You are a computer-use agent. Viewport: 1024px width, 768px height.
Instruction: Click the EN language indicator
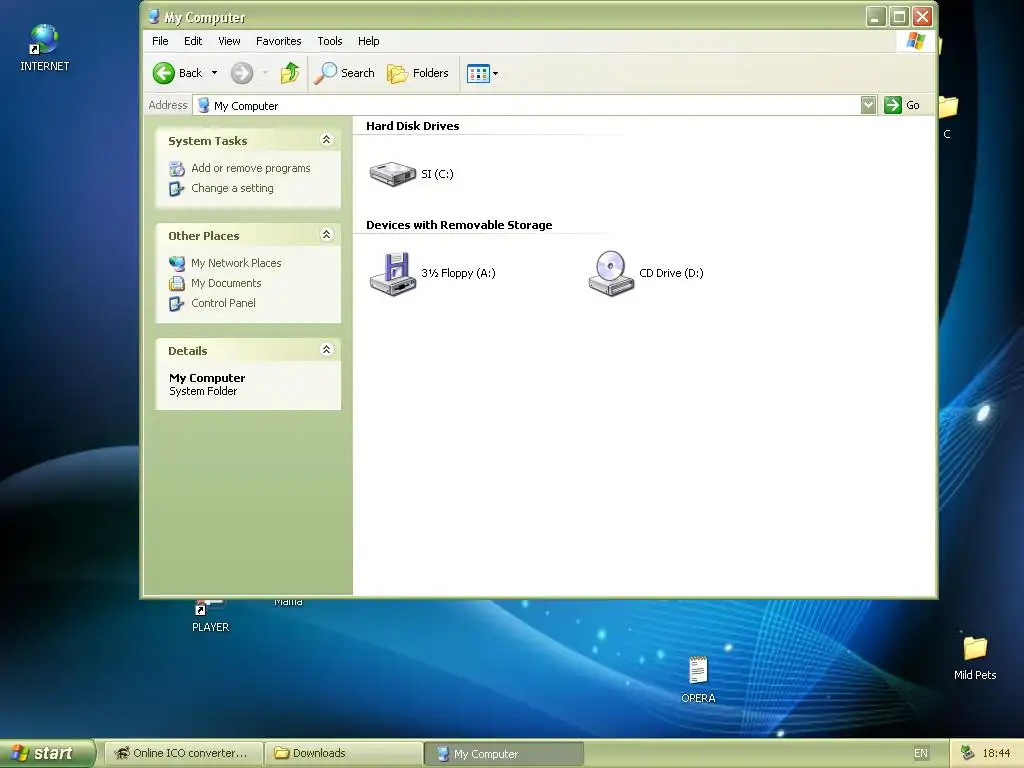[921, 754]
